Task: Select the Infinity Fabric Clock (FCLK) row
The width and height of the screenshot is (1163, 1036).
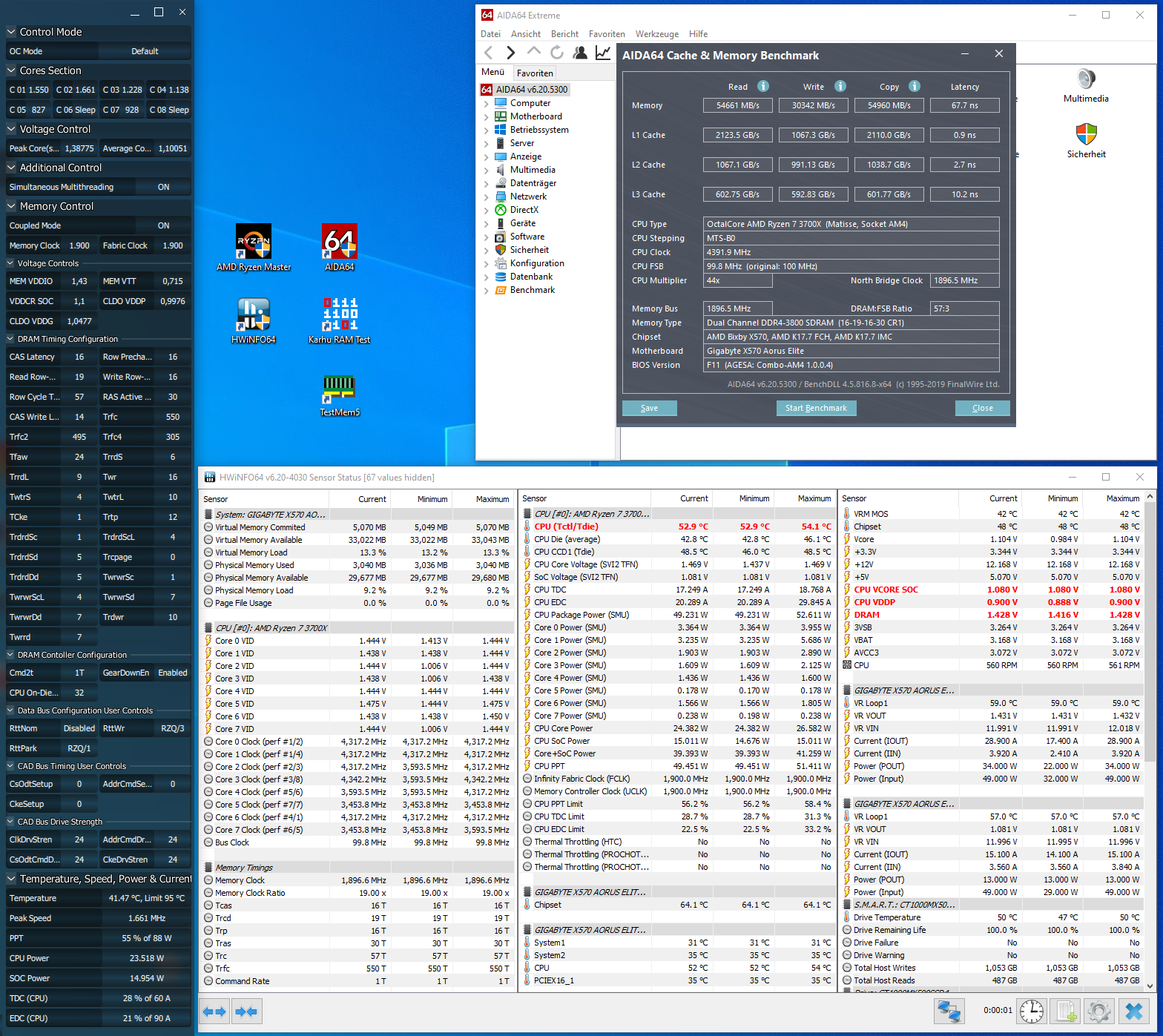Action: pyautogui.click(x=677, y=779)
